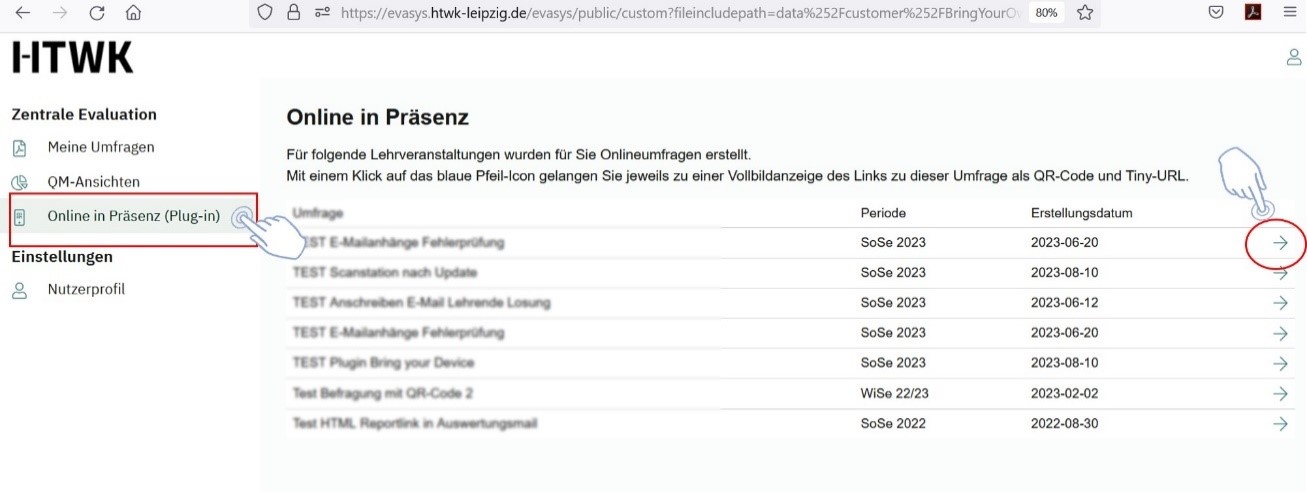This screenshot has height=492, width=1307.
Task: Open Nutzerprofil settings
Action: tap(86, 290)
